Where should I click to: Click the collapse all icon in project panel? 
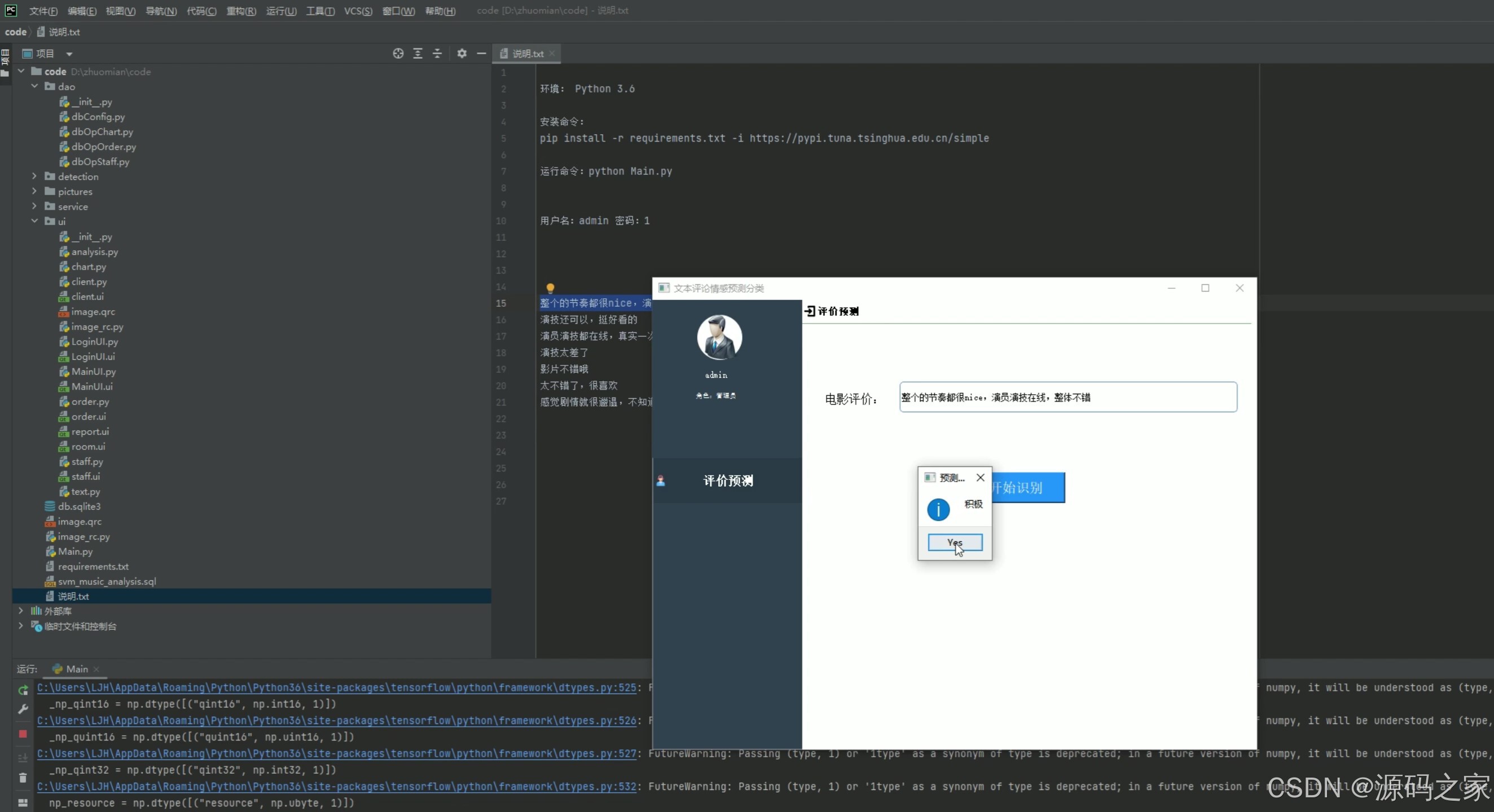tap(437, 54)
